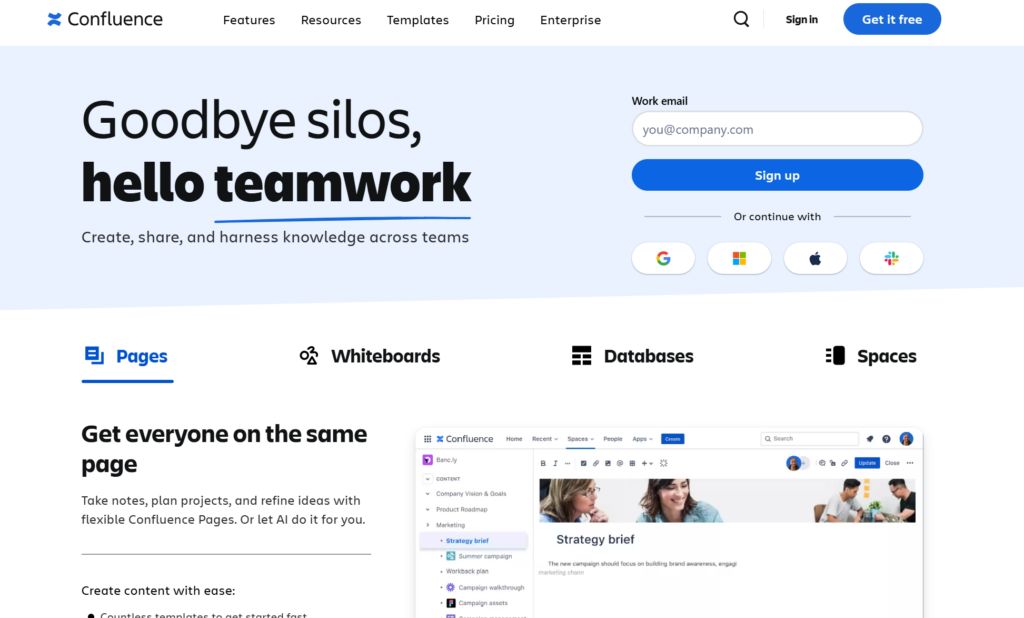Image resolution: width=1024 pixels, height=618 pixels.
Task: Open the insert plus dropdown in the editor toolbar
Action: tap(647, 463)
